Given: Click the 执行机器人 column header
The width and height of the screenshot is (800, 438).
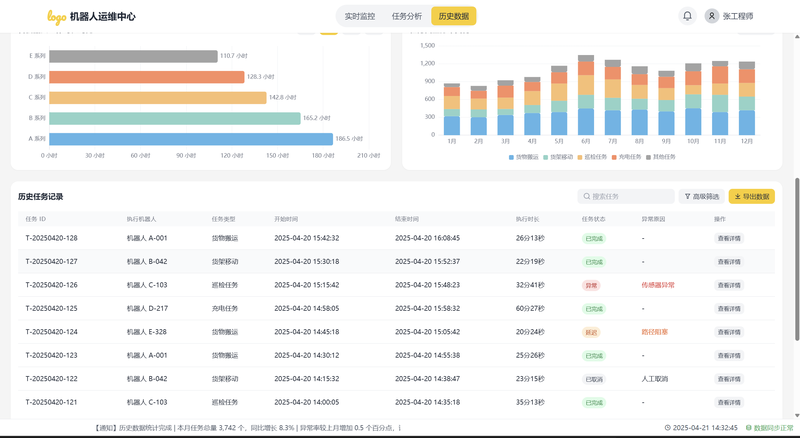Looking at the screenshot, I should tap(141, 219).
